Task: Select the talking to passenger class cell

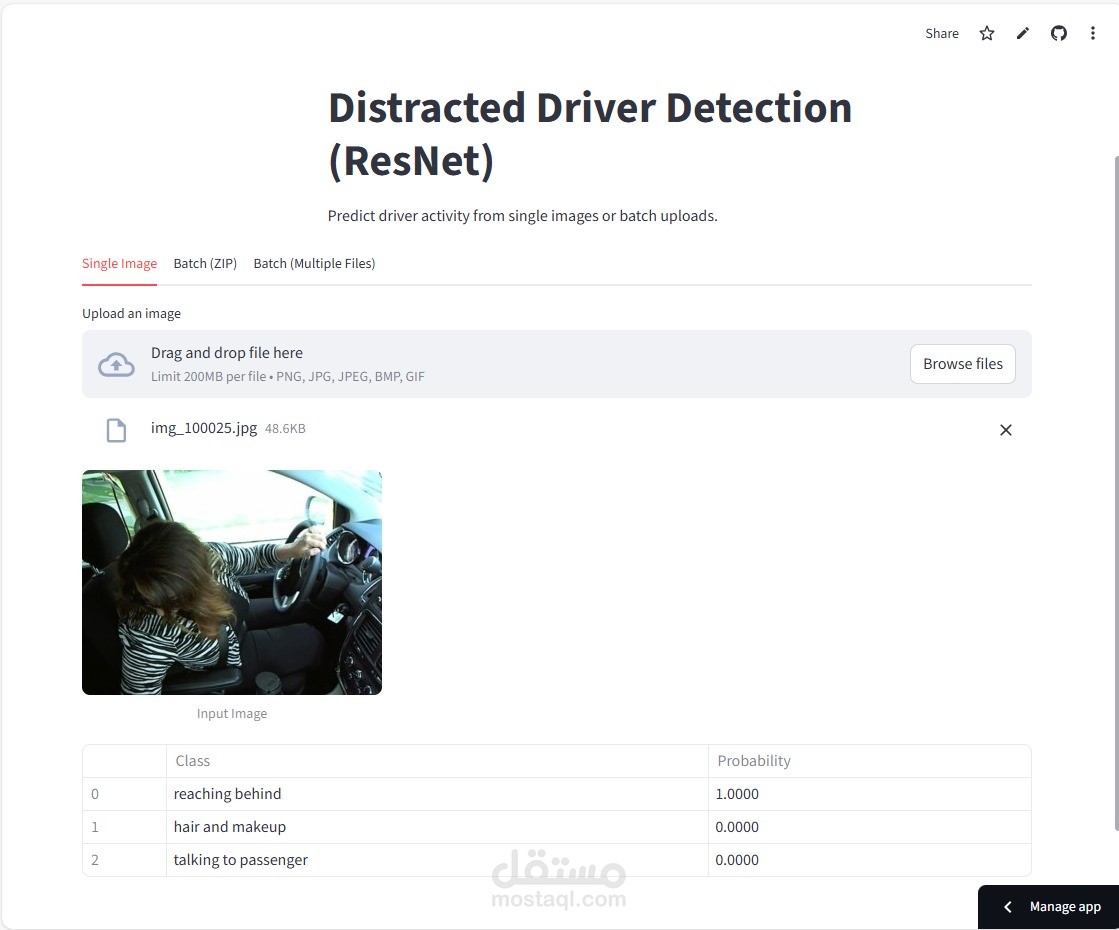Action: coord(437,859)
